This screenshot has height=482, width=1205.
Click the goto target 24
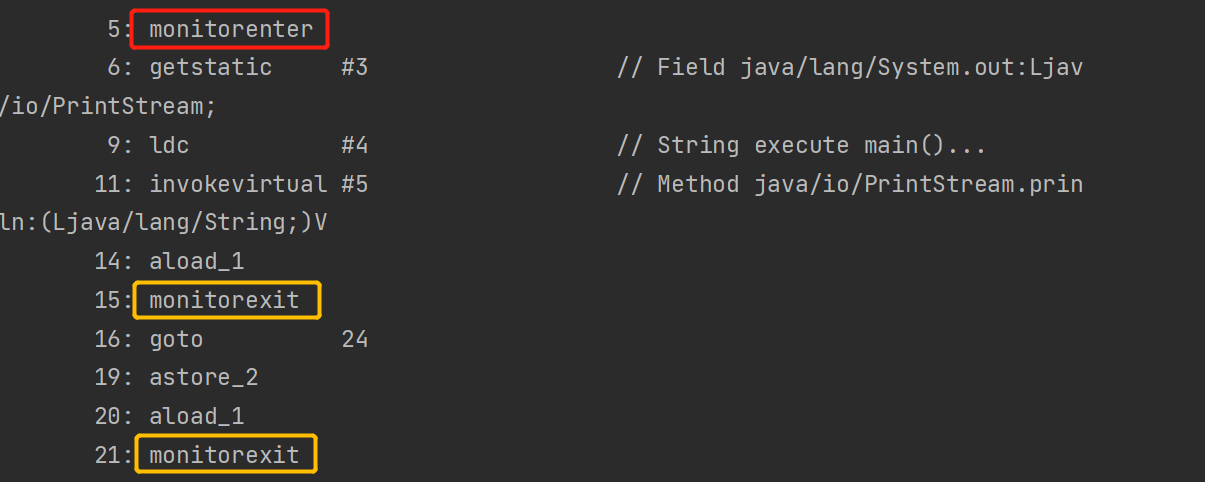click(x=354, y=340)
